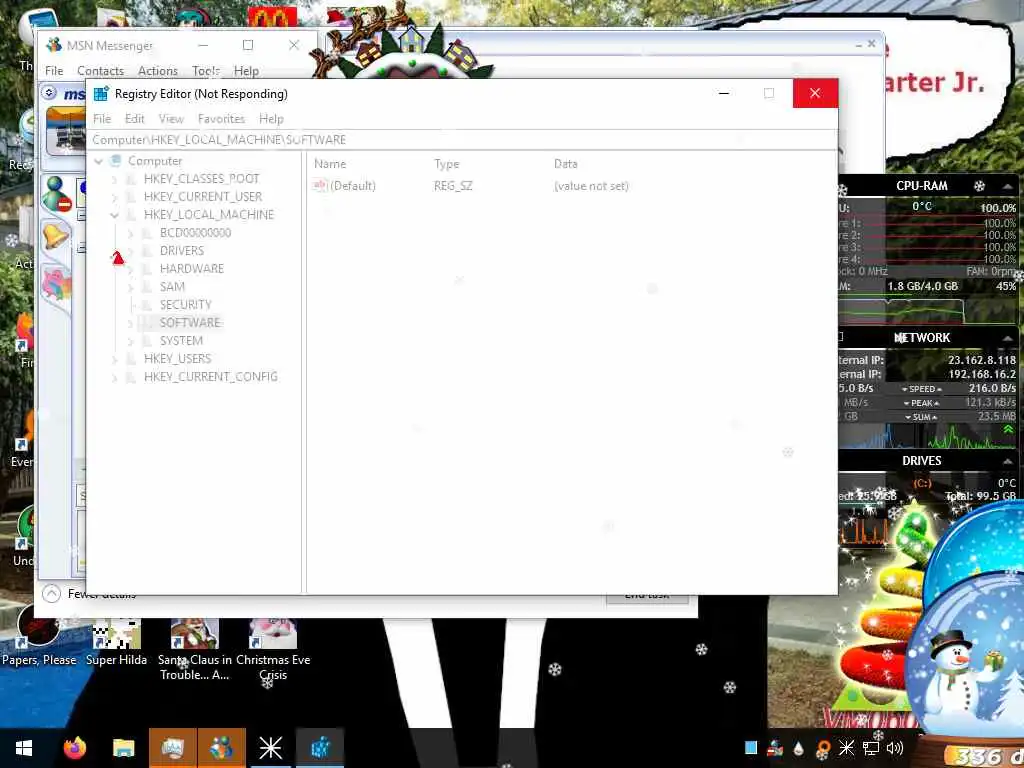The width and height of the screenshot is (1024, 768).
Task: Collapse the CPU-RAM gadget section
Action: click(1008, 186)
